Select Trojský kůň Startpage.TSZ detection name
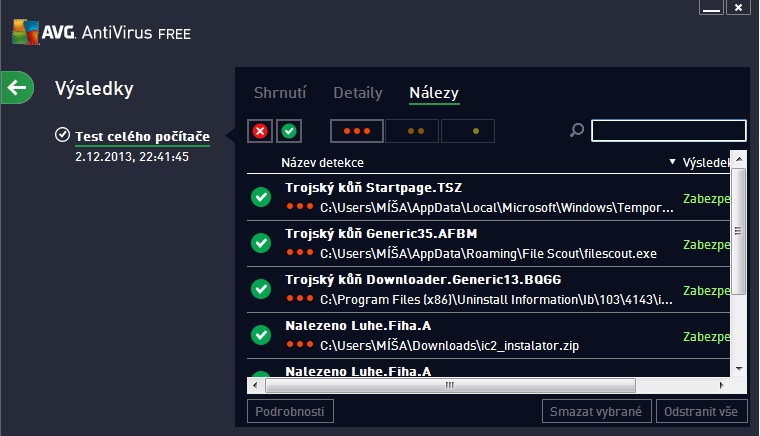The image size is (760, 436). pos(373,188)
